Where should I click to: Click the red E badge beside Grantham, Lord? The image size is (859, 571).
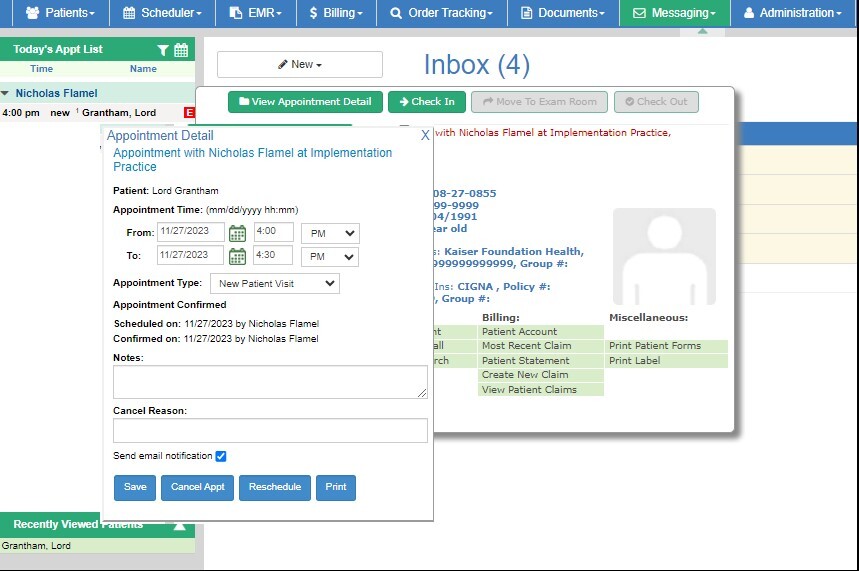pos(190,113)
